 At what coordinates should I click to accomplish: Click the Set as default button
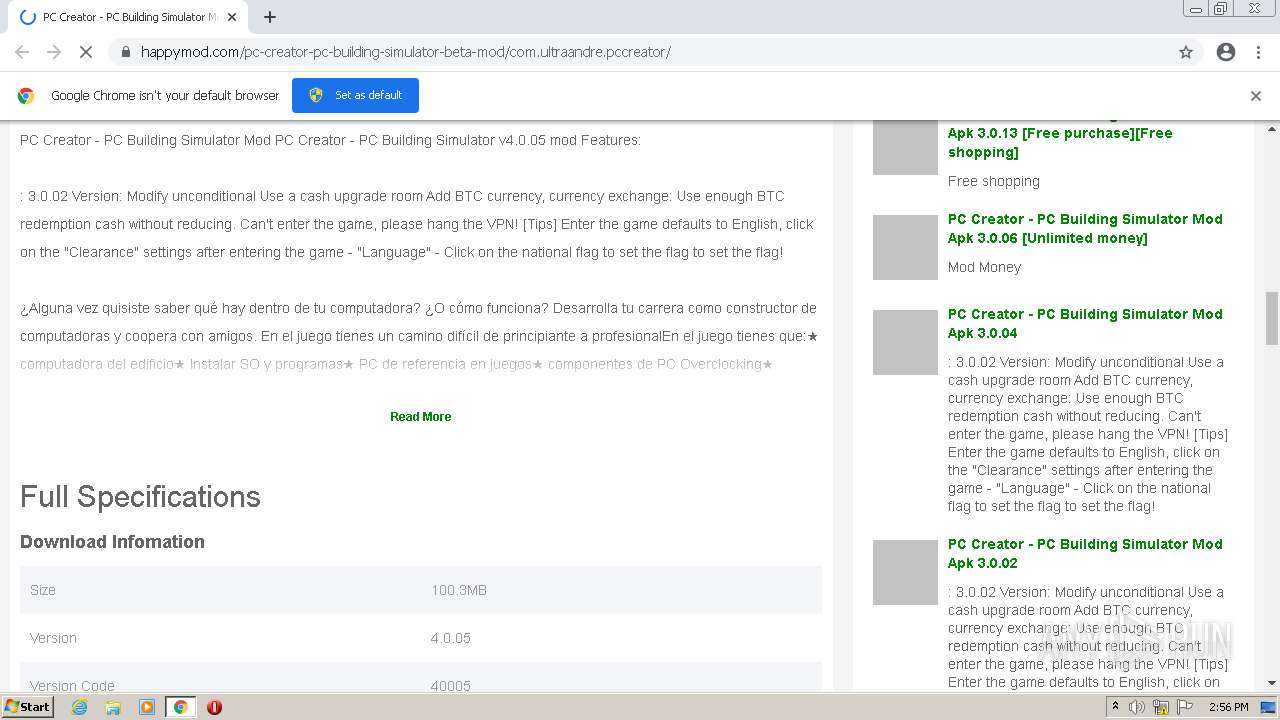[355, 95]
